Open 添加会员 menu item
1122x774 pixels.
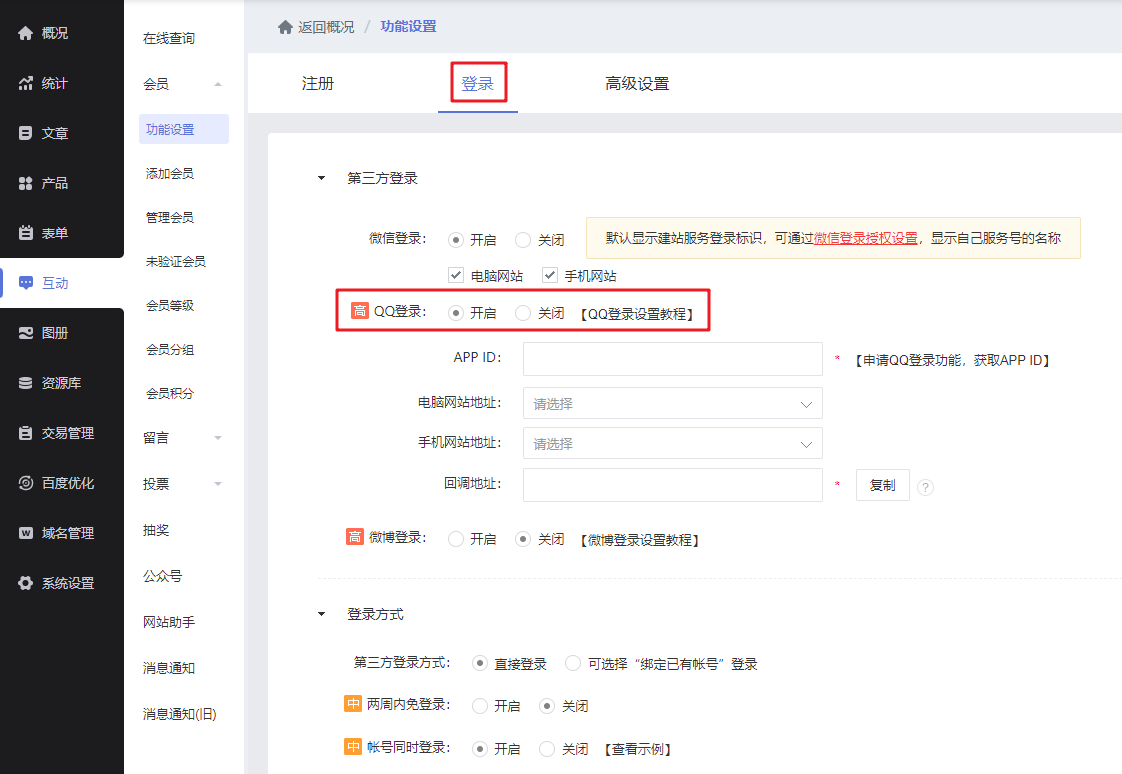(170, 173)
